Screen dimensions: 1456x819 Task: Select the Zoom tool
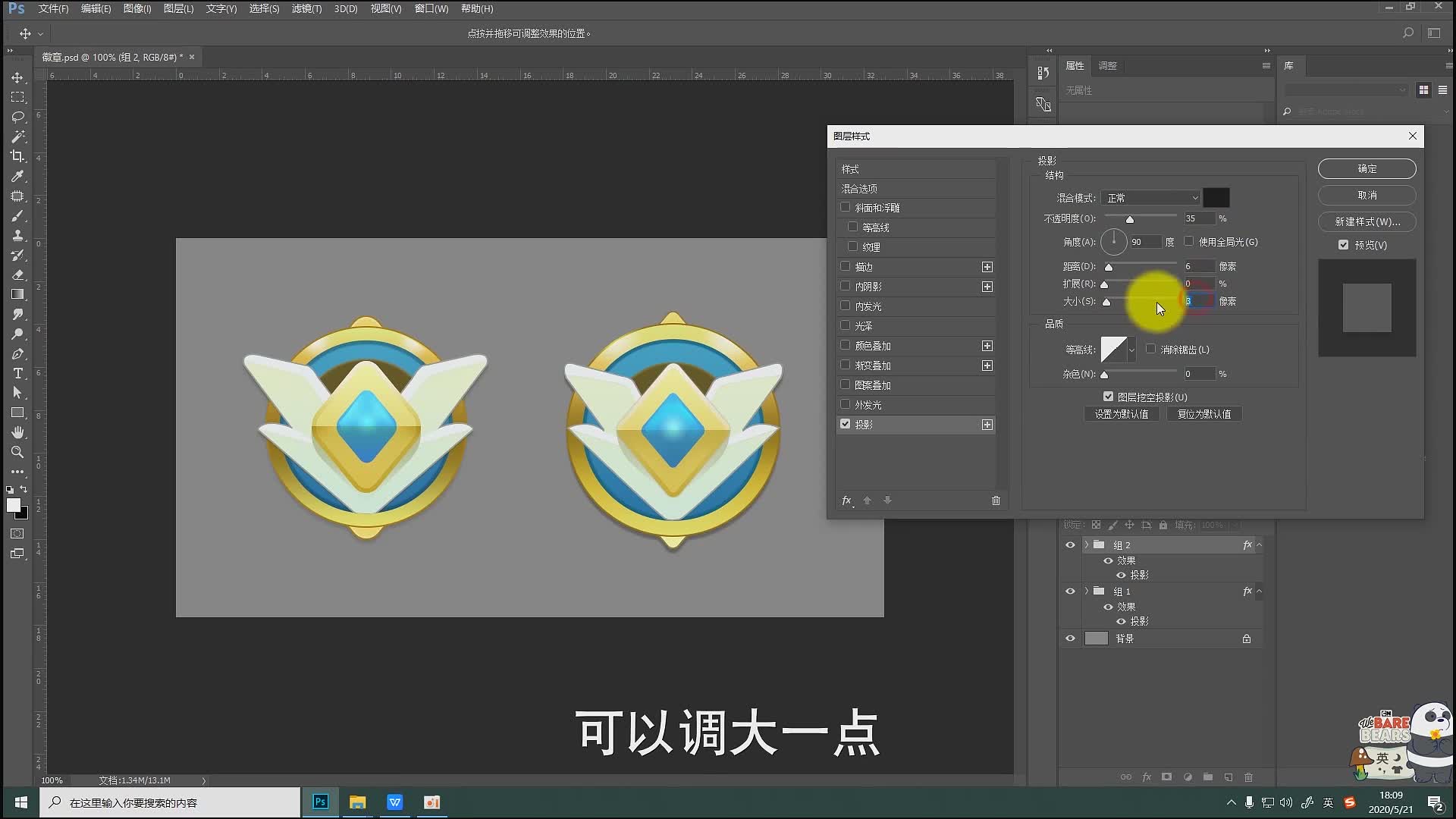tap(17, 452)
